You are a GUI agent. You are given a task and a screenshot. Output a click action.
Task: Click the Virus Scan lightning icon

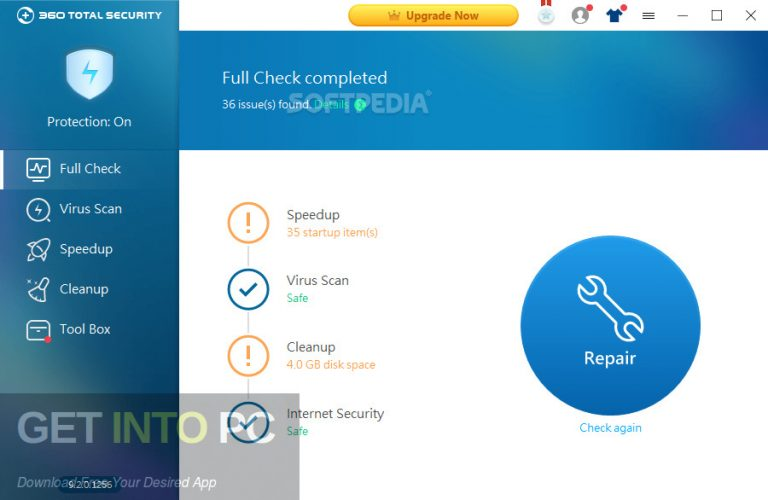point(38,210)
